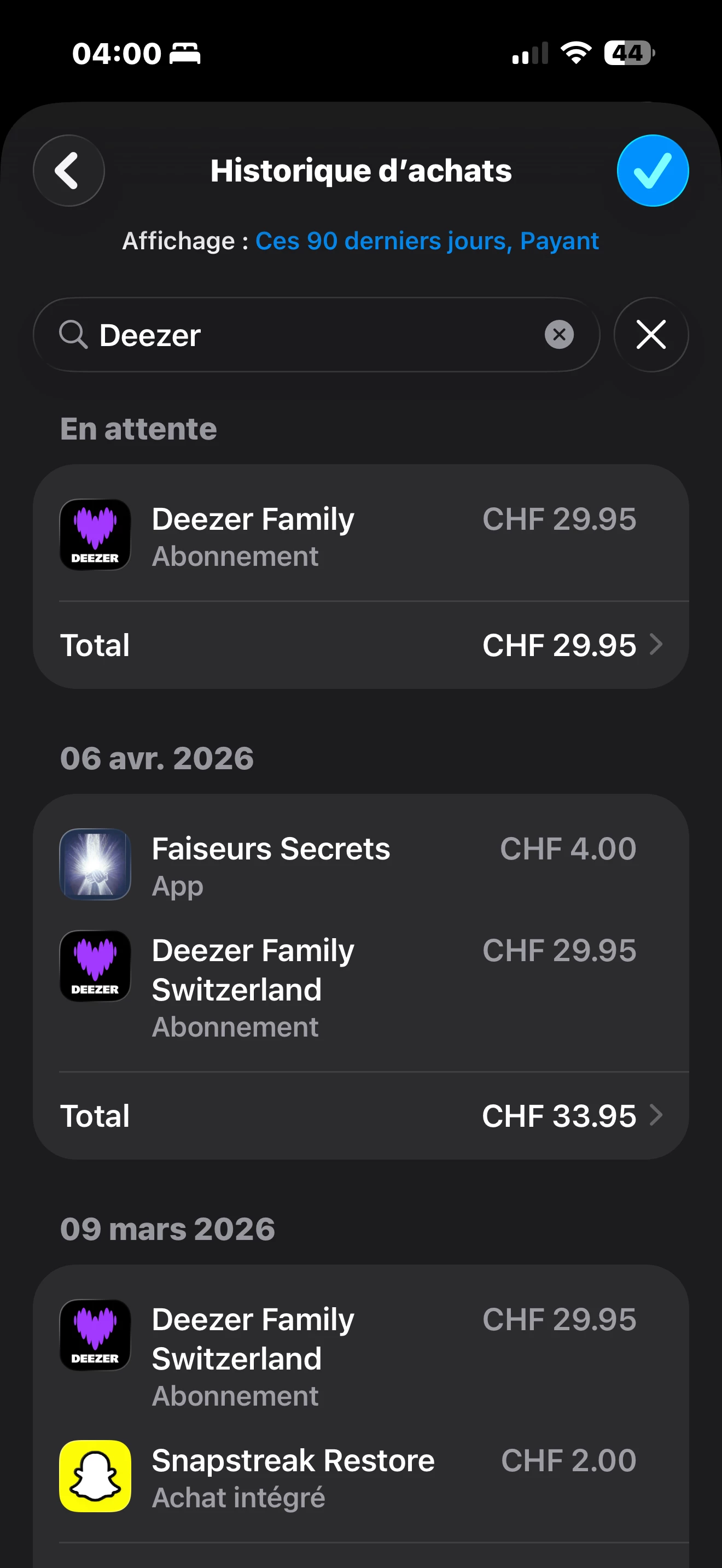This screenshot has height=1568, width=722.
Task: Expand the CHF 33.95 total details
Action: point(572,1116)
